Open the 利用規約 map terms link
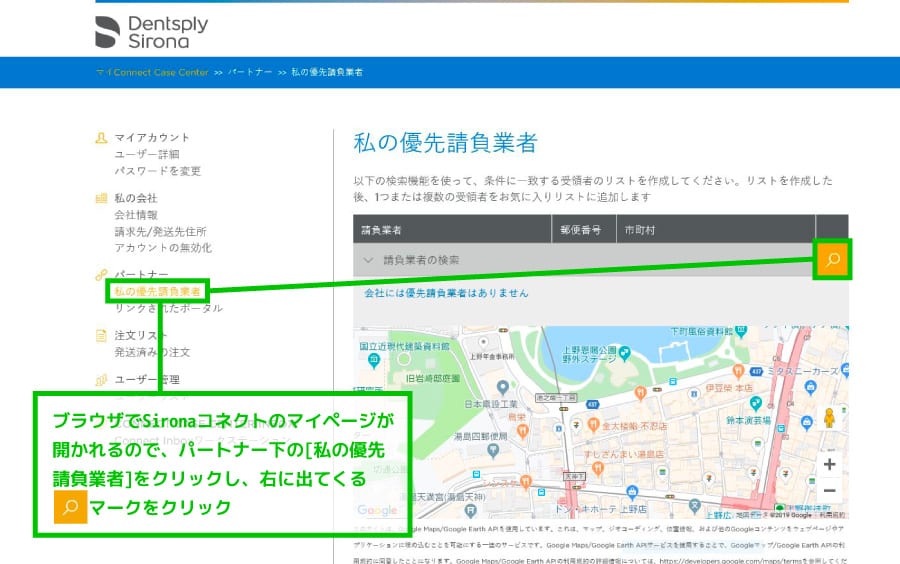 tap(832, 516)
